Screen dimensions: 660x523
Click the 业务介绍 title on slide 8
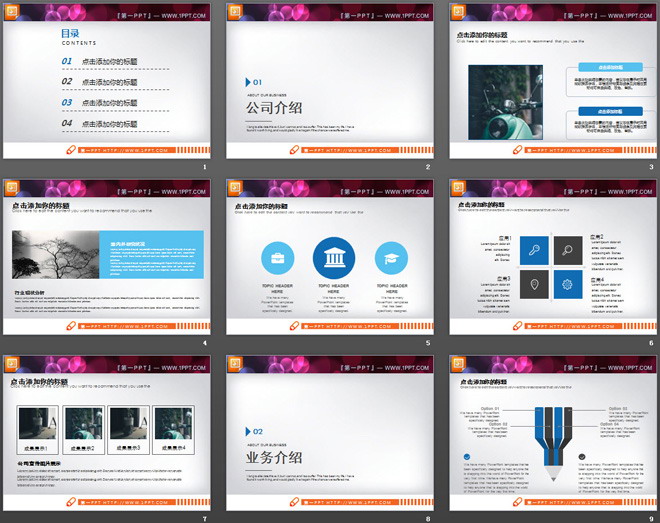click(x=274, y=457)
